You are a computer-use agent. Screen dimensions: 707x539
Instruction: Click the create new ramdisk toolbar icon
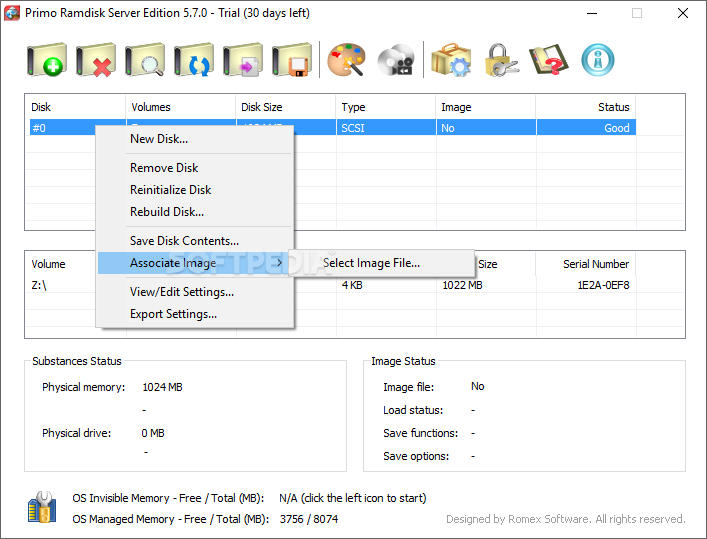coord(46,60)
